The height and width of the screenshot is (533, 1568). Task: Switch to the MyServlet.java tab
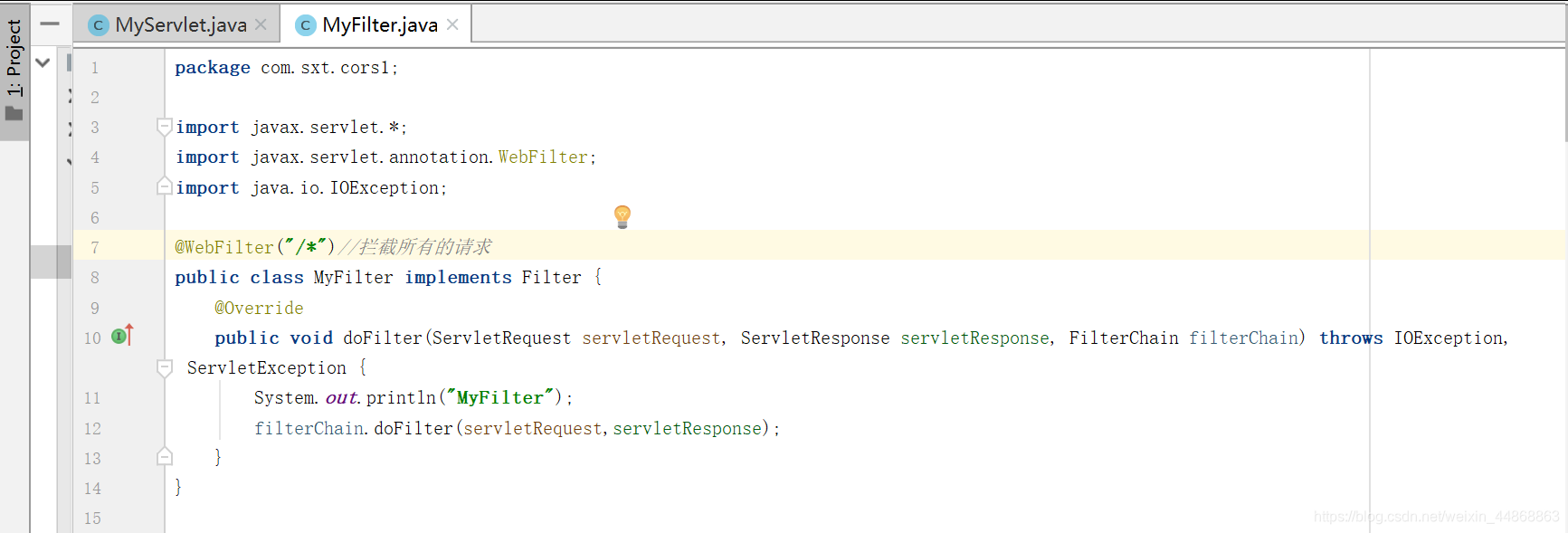pyautogui.click(x=179, y=25)
